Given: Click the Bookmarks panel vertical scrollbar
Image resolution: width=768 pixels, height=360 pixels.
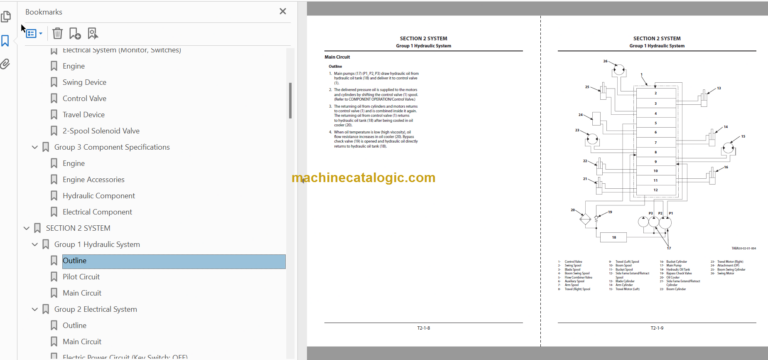Looking at the screenshot, I should click(290, 100).
